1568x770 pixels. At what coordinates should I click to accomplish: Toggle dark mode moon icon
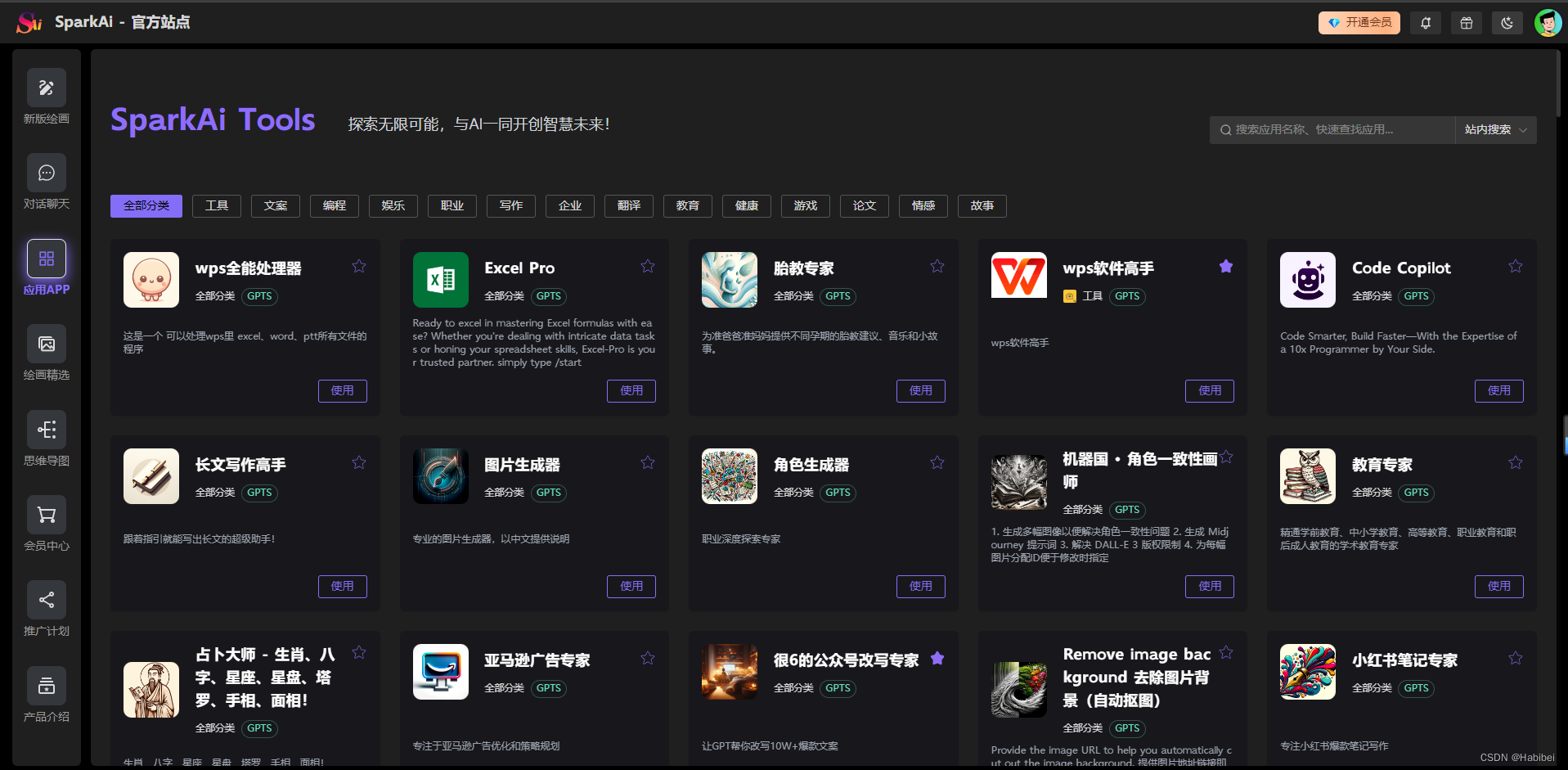point(1507,23)
